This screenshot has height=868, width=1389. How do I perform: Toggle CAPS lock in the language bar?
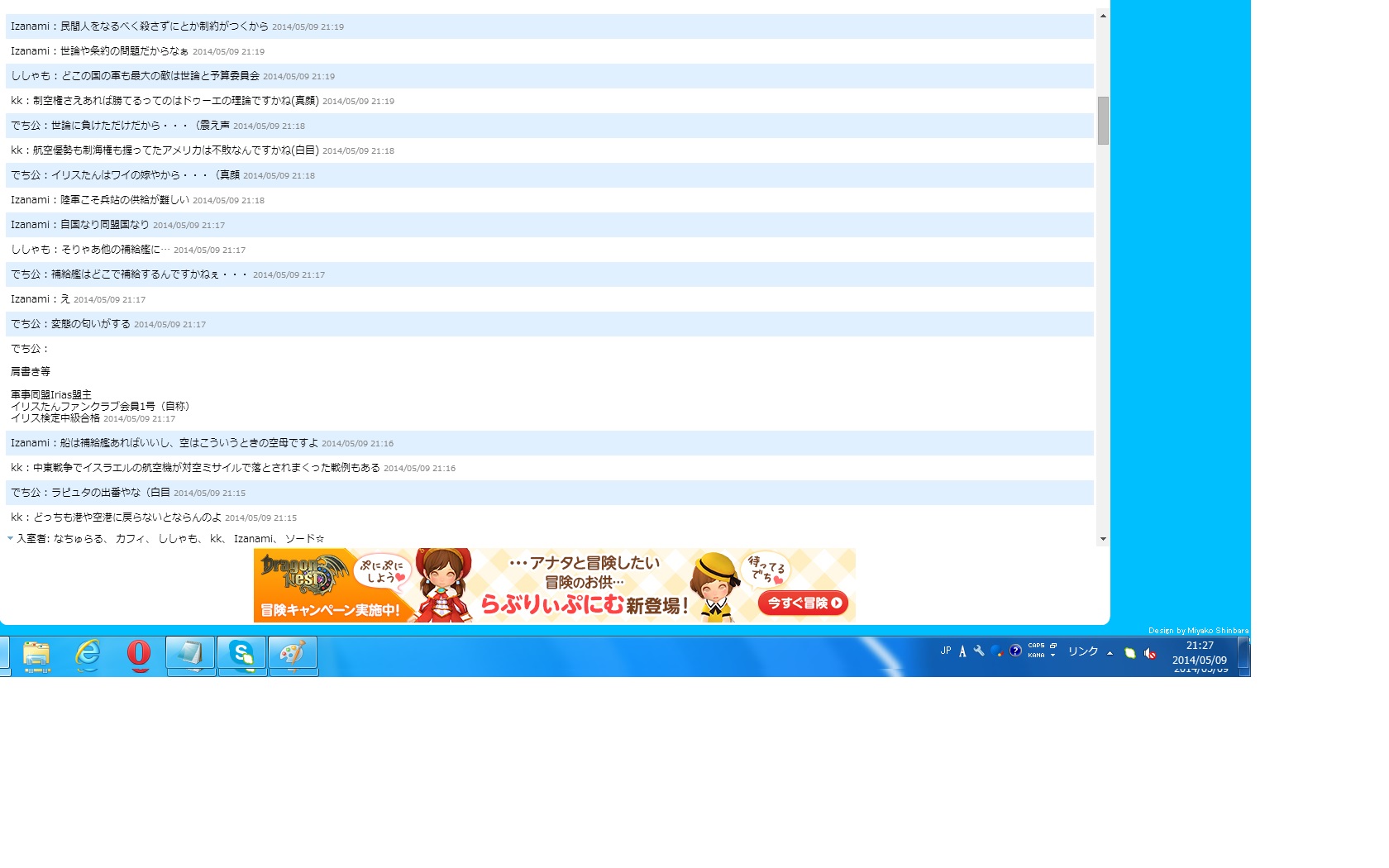tap(1036, 646)
